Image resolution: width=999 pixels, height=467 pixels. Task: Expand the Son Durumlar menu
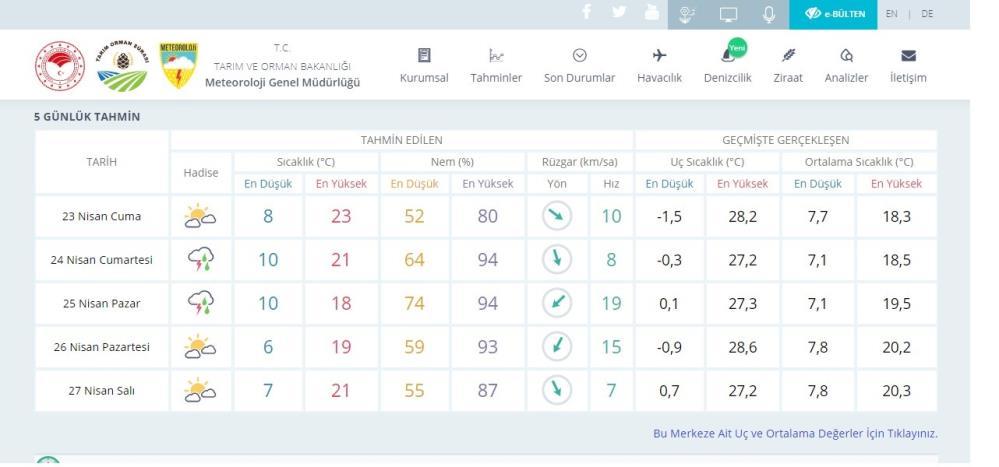click(579, 65)
